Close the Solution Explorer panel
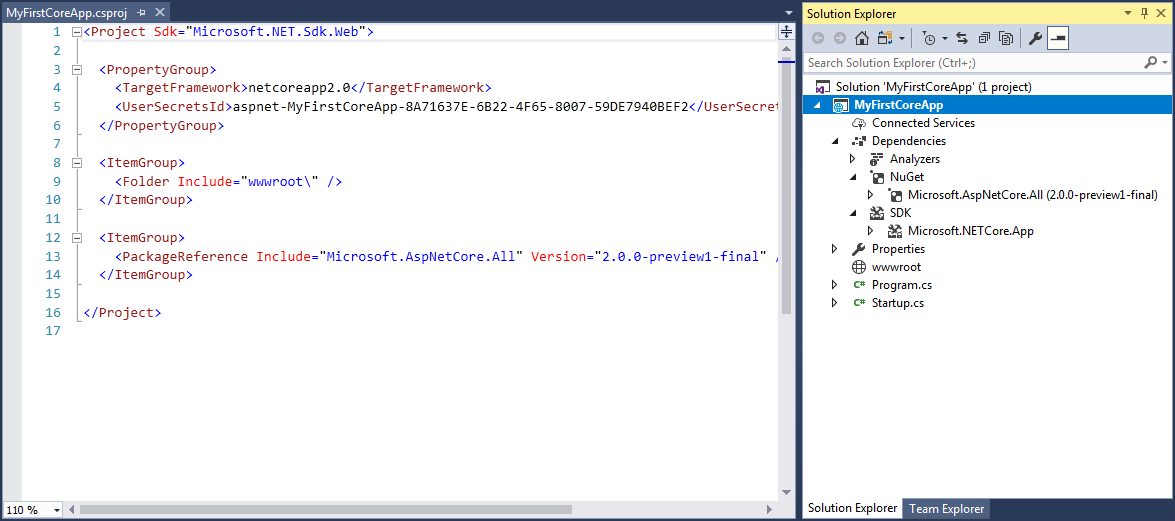 [x=1162, y=13]
